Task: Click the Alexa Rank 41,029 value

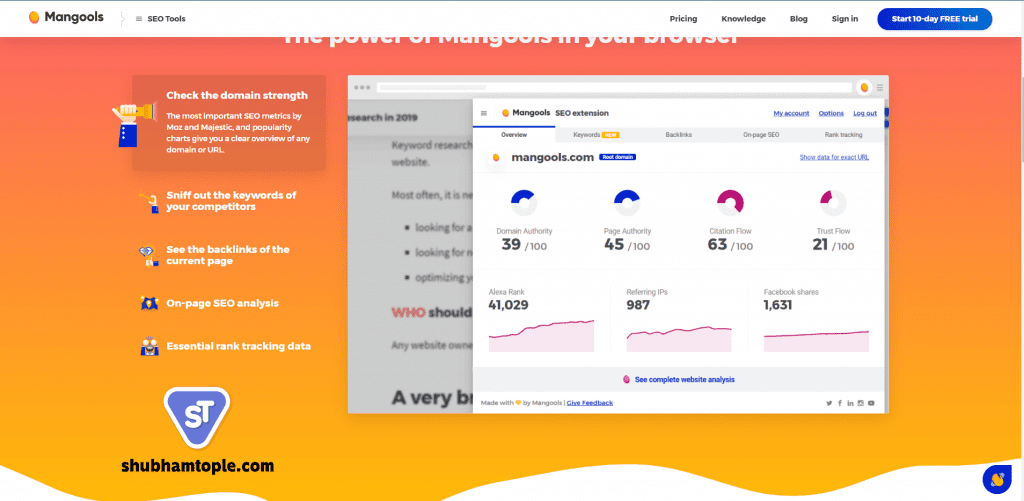Action: [509, 305]
